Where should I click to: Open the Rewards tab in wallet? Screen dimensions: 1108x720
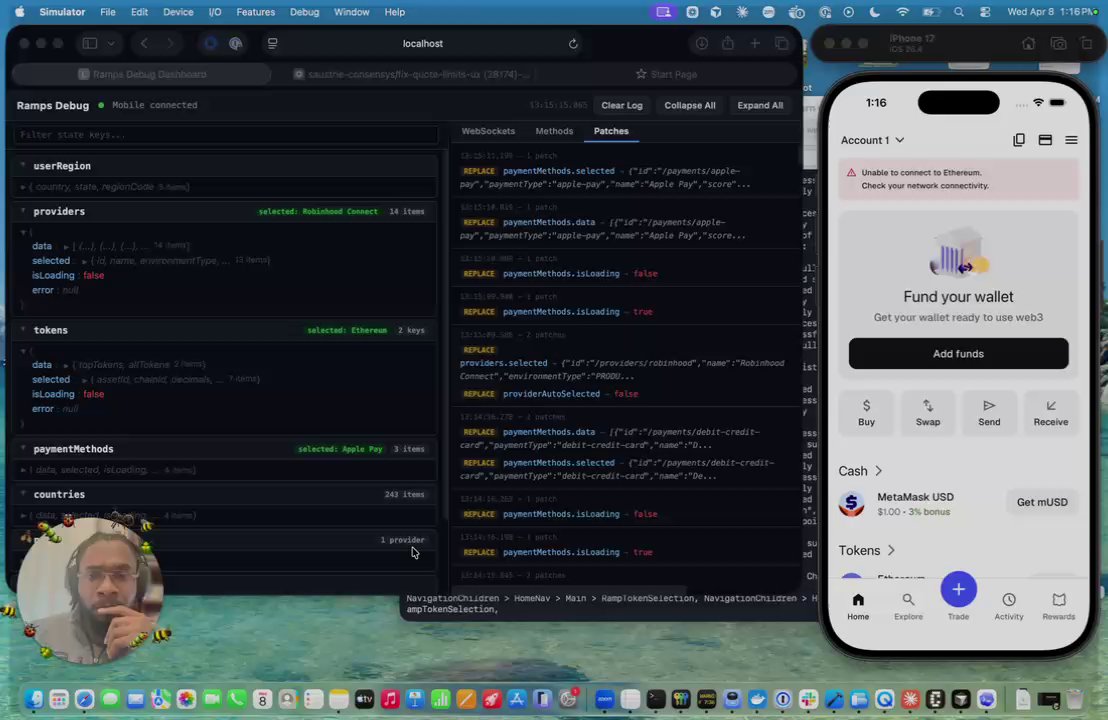tap(1059, 606)
